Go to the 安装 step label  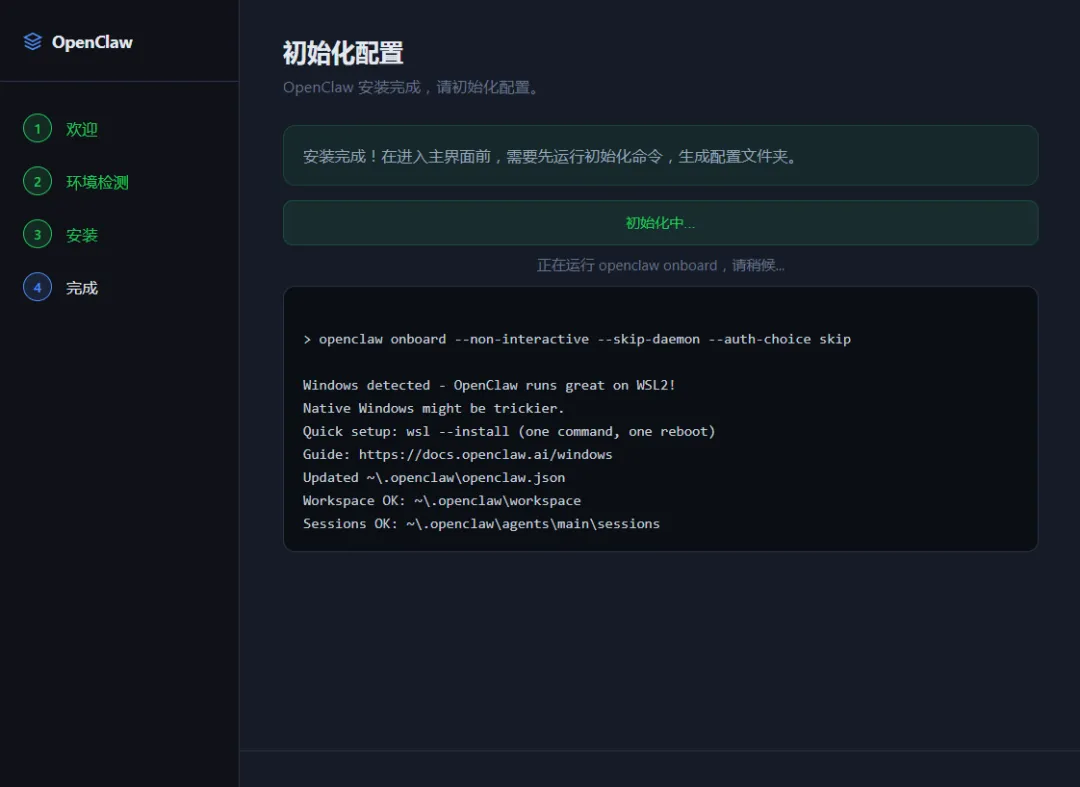click(82, 235)
